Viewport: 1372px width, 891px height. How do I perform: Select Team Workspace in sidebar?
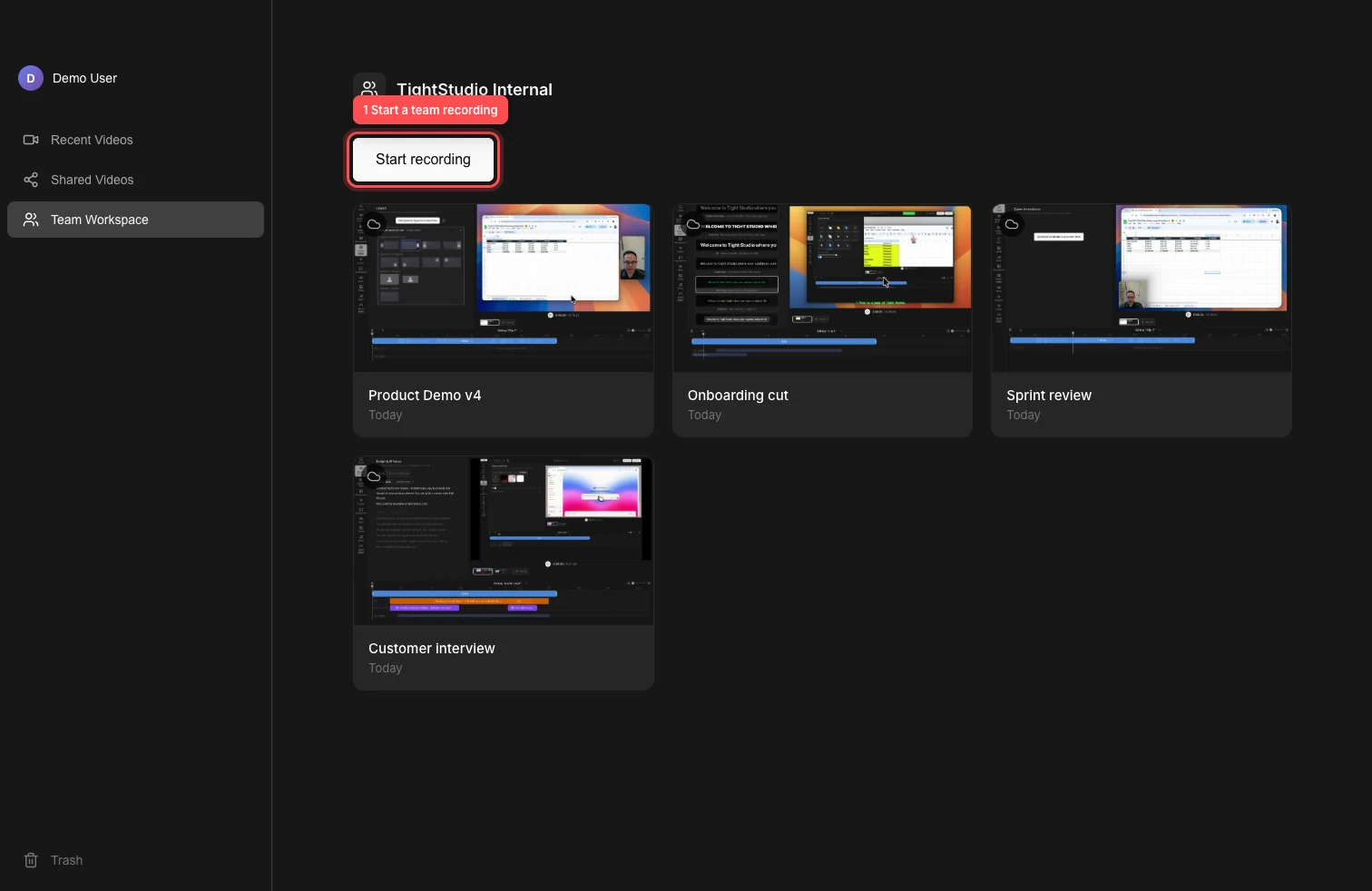pos(136,220)
